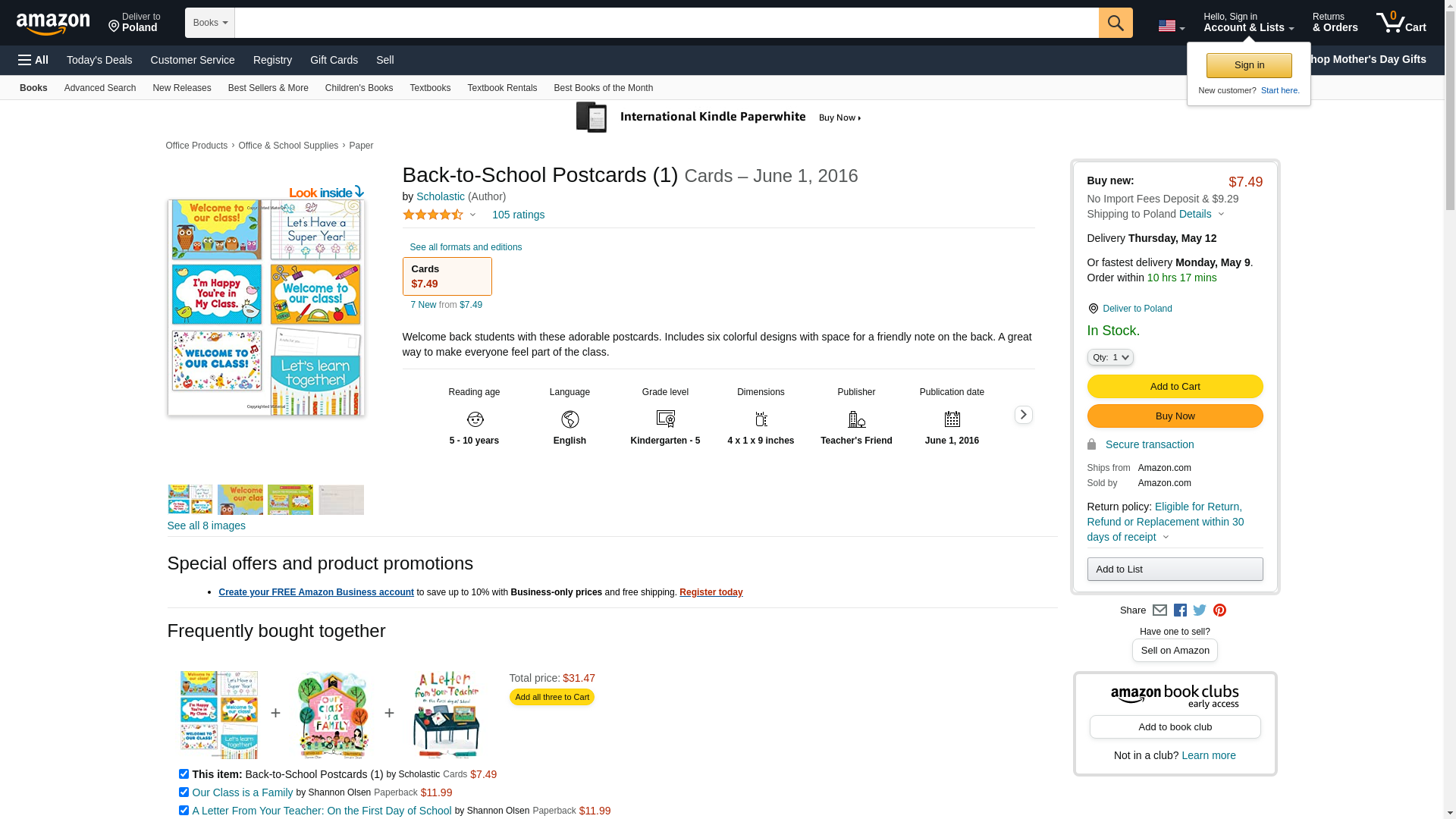
Task: Uncheck 'A Letter From Your Teacher' checkbox
Action: (x=184, y=811)
